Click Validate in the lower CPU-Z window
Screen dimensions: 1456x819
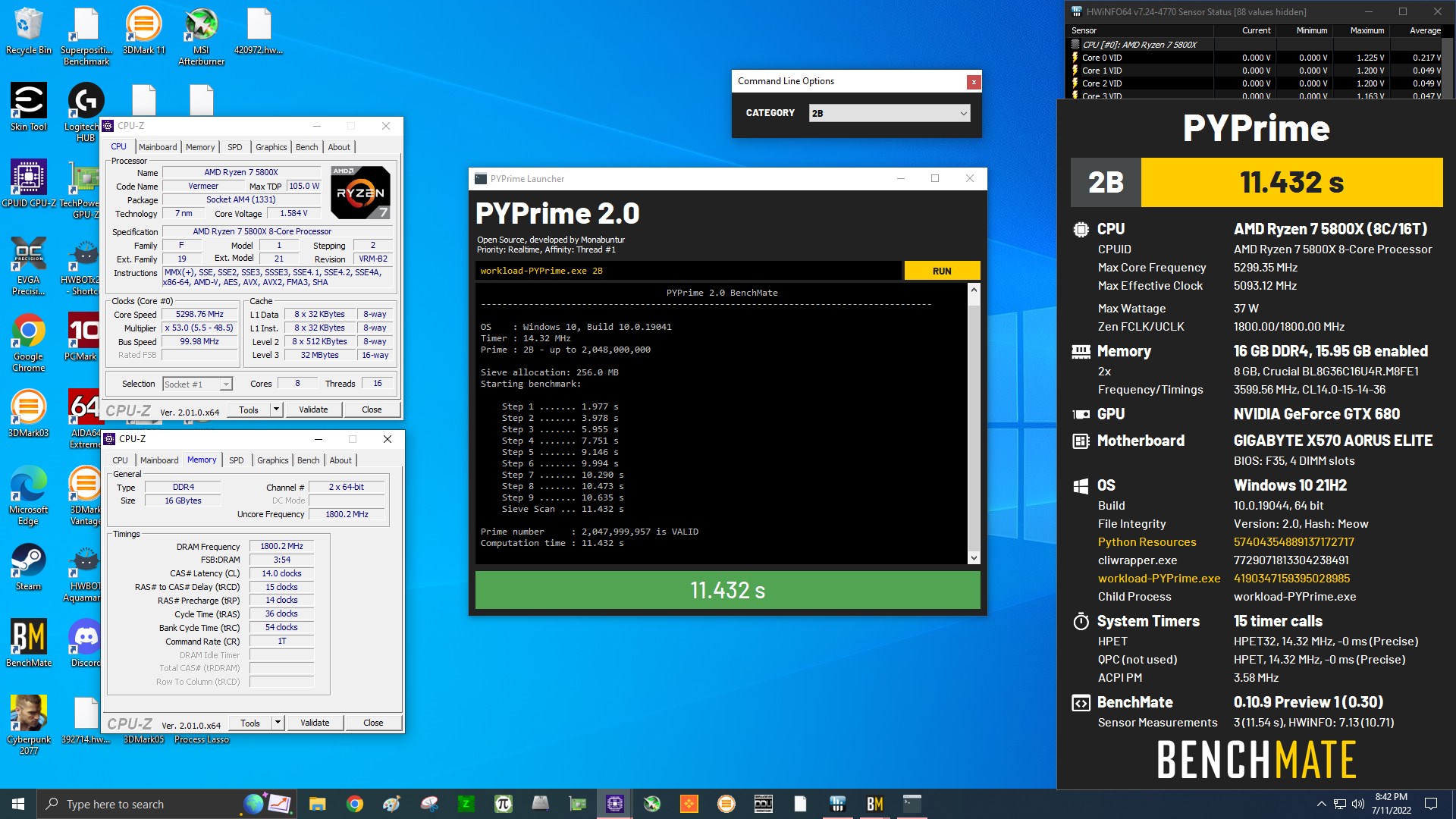[x=315, y=723]
